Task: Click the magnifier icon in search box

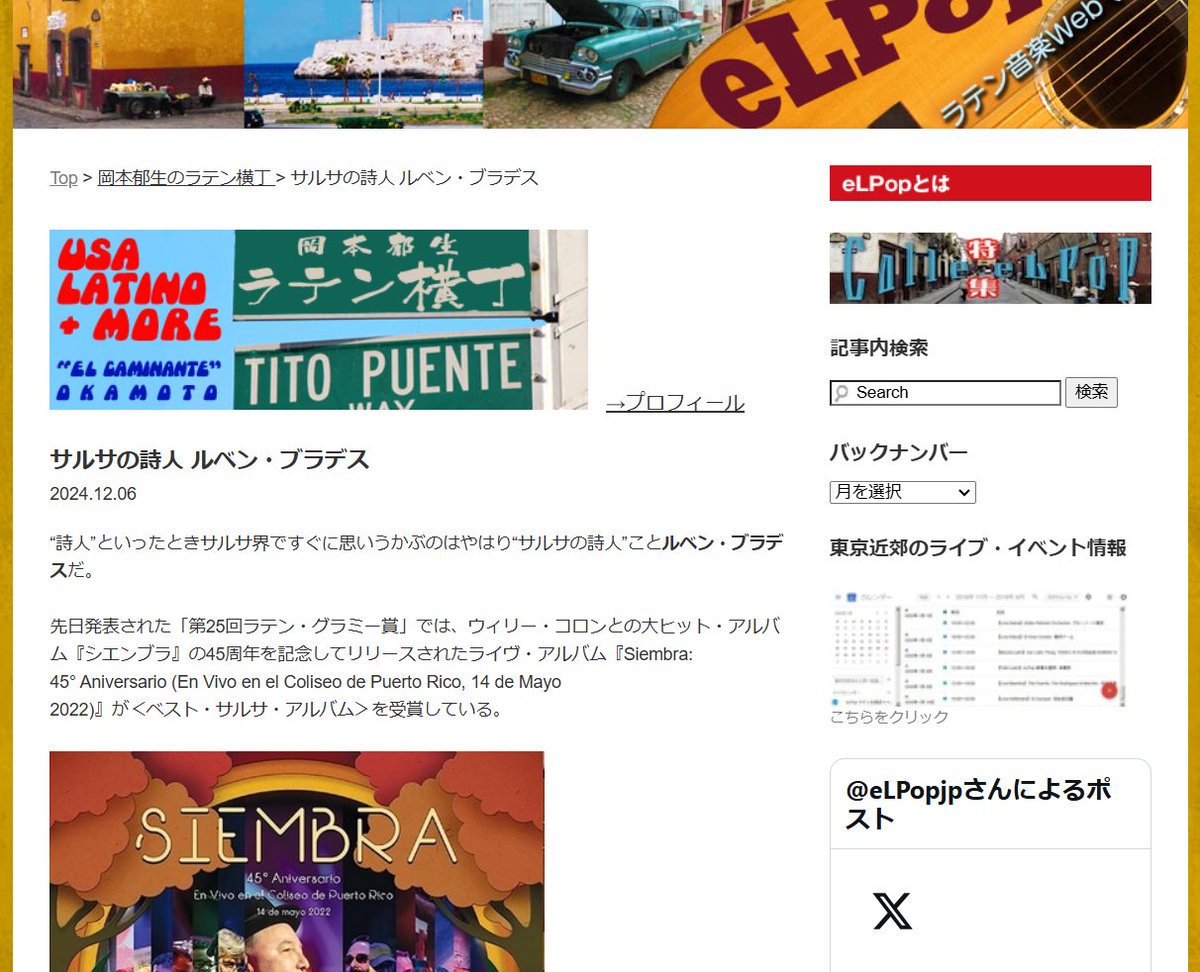Action: tap(841, 393)
